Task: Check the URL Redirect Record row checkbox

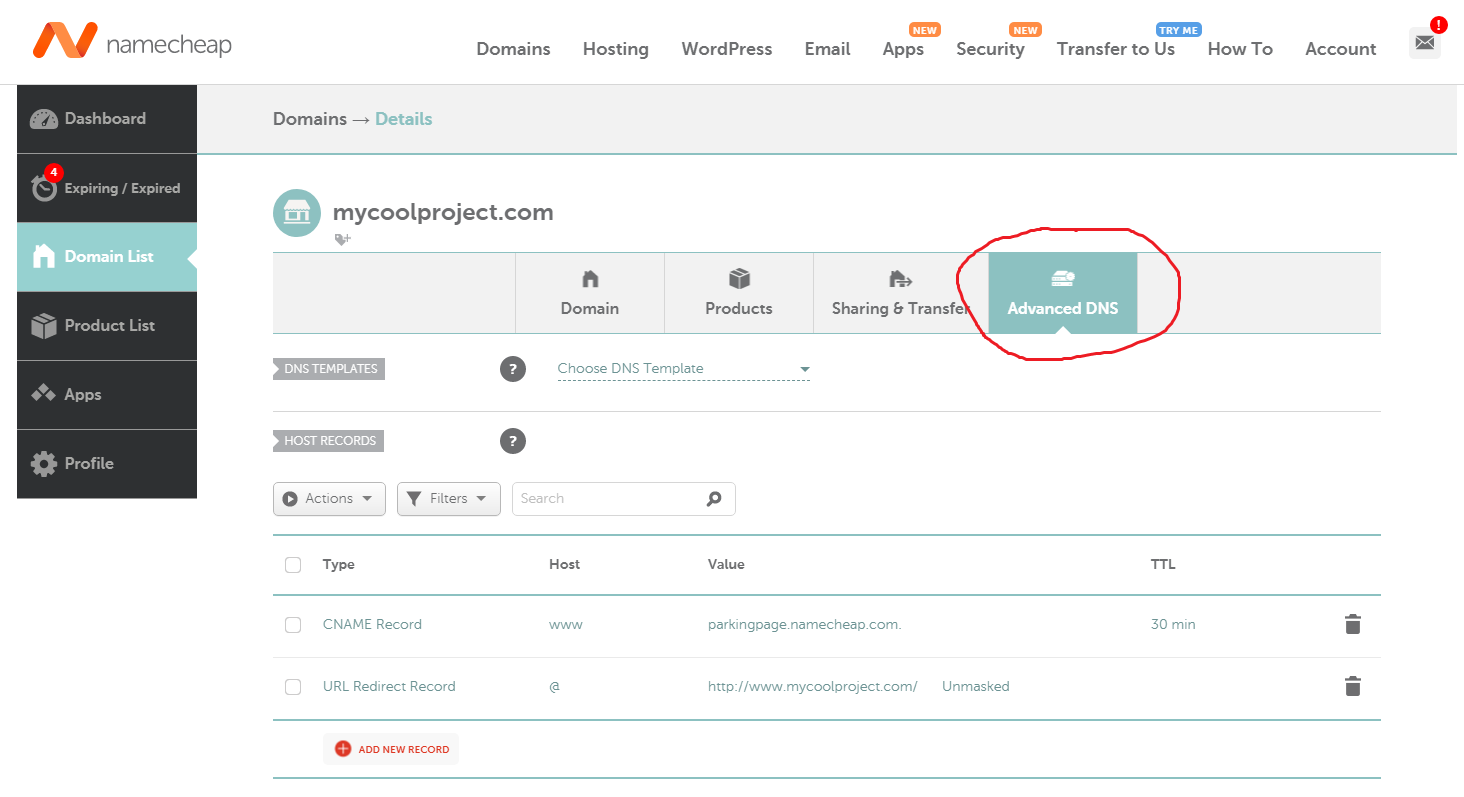Action: tap(293, 687)
